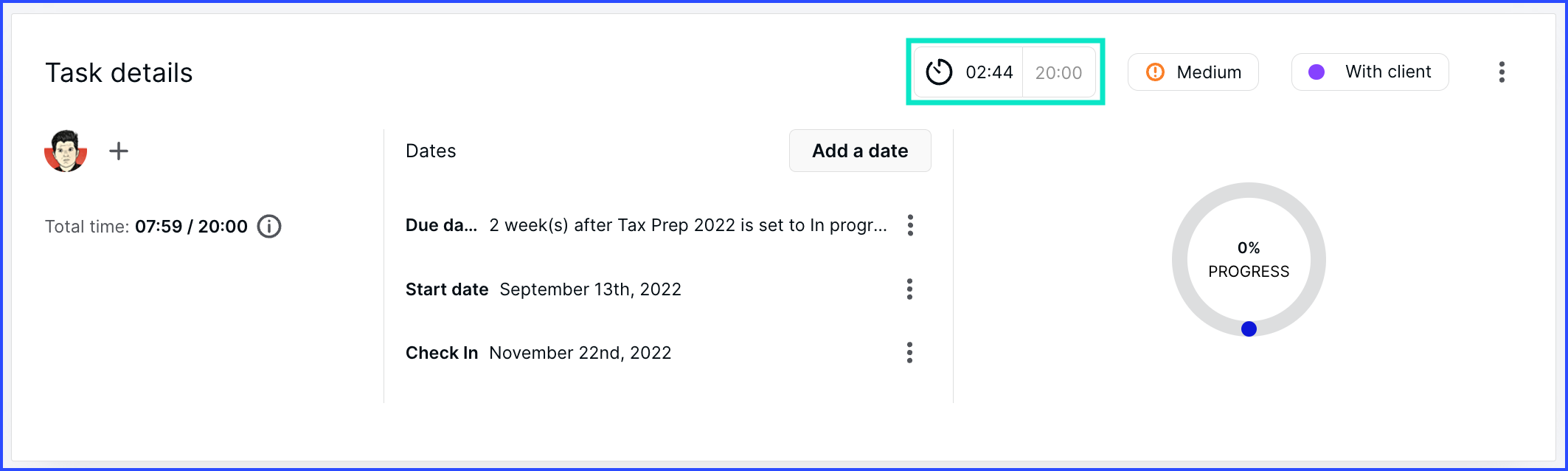Screen dimensions: 1568x471
Task: Open Check In row three-dot menu
Action: 910,353
